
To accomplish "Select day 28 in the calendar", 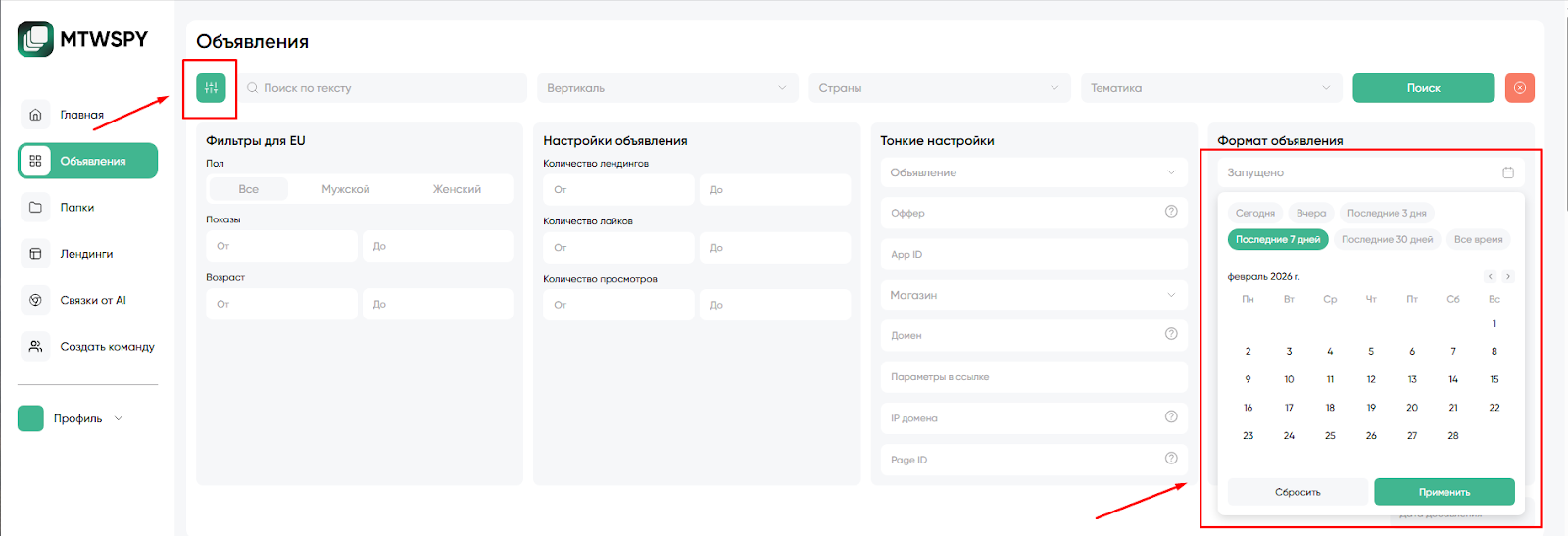I will pos(1453,436).
